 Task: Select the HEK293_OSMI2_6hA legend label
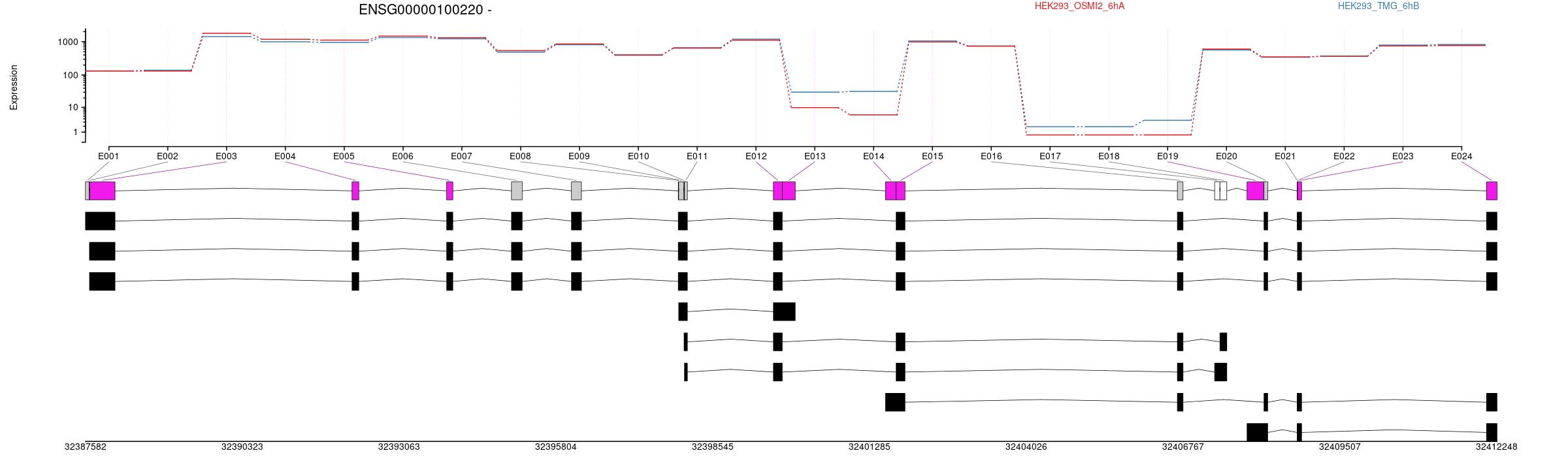coord(1079,6)
